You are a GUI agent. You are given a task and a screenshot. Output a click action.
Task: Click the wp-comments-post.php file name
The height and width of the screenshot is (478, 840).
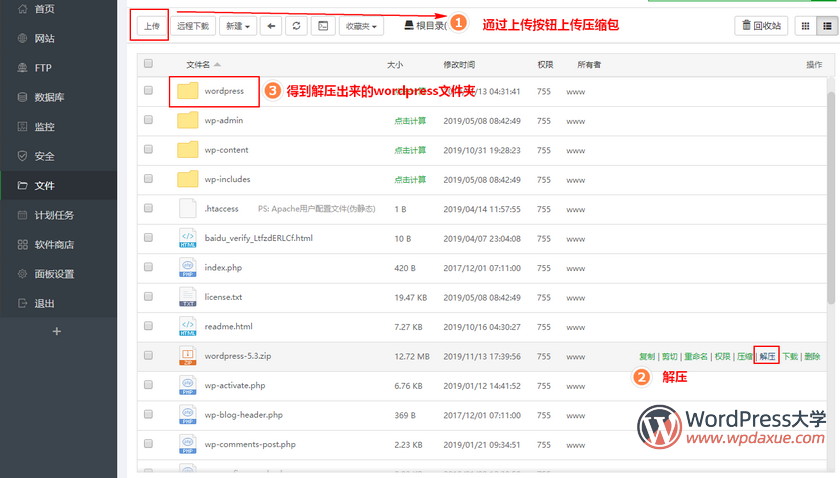pos(250,444)
